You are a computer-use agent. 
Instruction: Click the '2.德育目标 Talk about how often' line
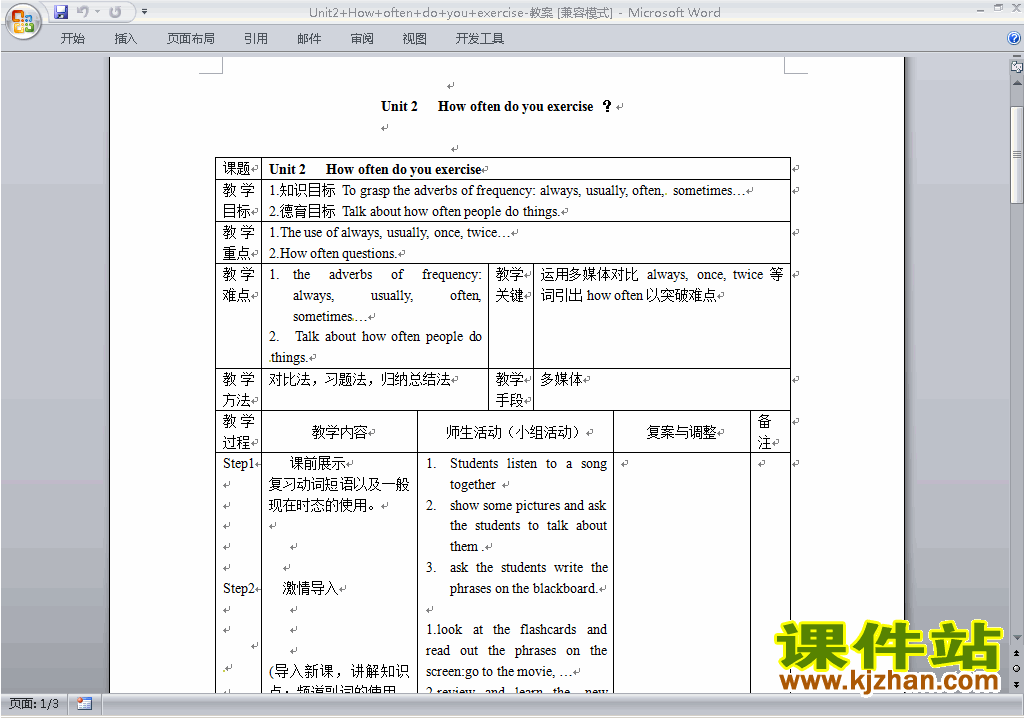(414, 211)
